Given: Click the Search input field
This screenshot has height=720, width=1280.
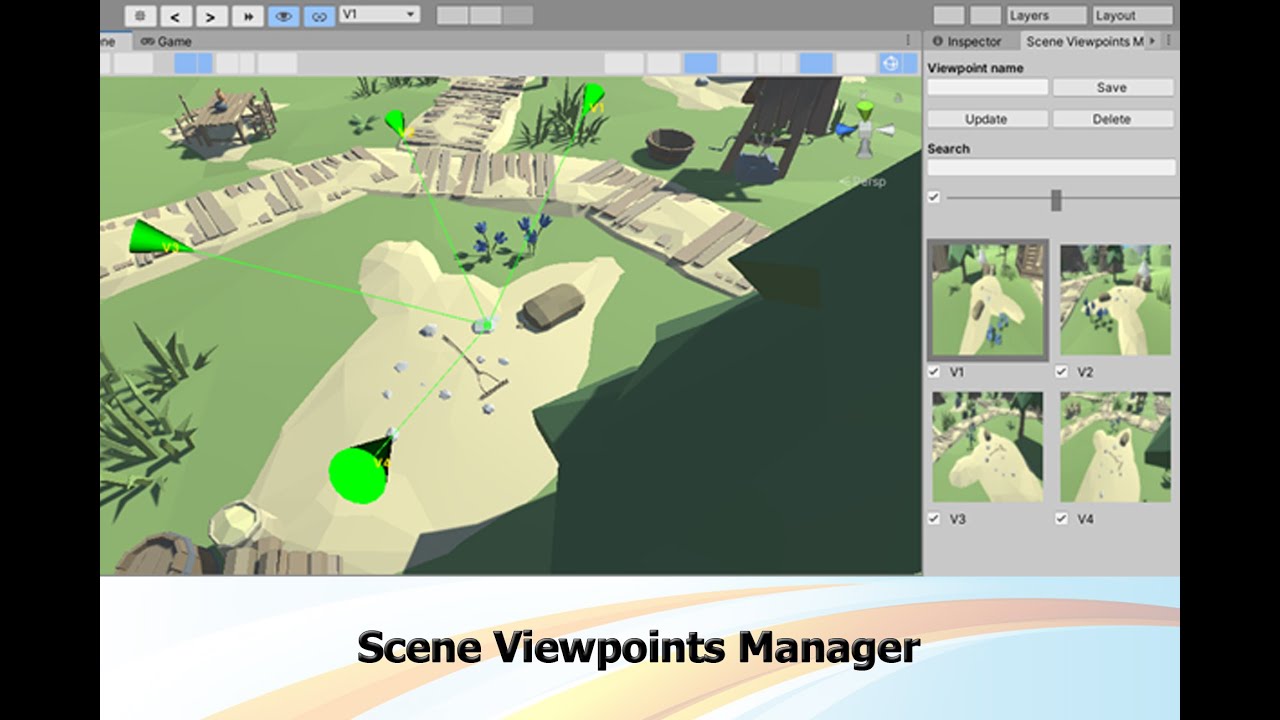Looking at the screenshot, I should pos(1051,167).
